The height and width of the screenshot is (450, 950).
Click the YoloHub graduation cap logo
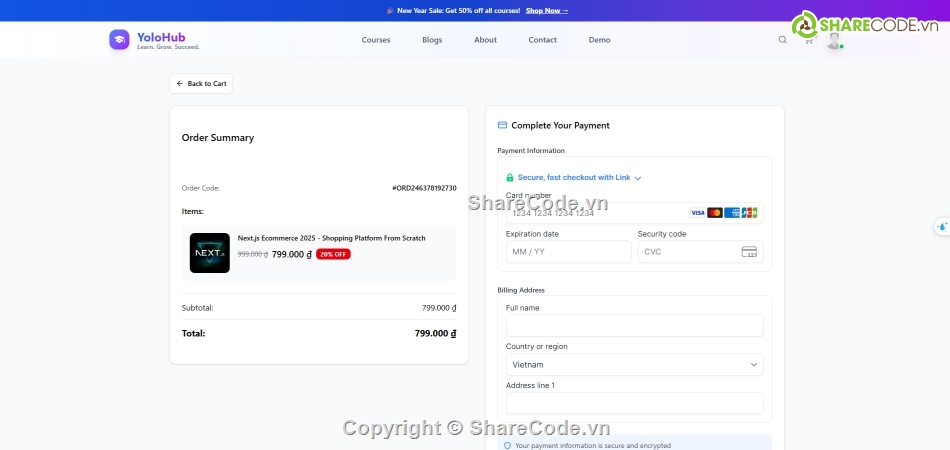coord(119,40)
